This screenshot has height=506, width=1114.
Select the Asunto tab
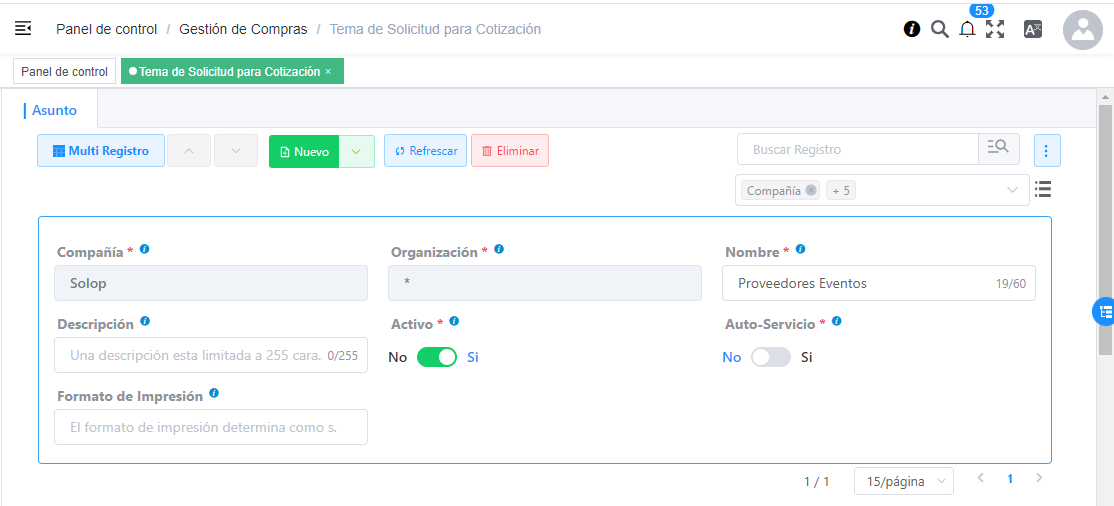click(54, 111)
